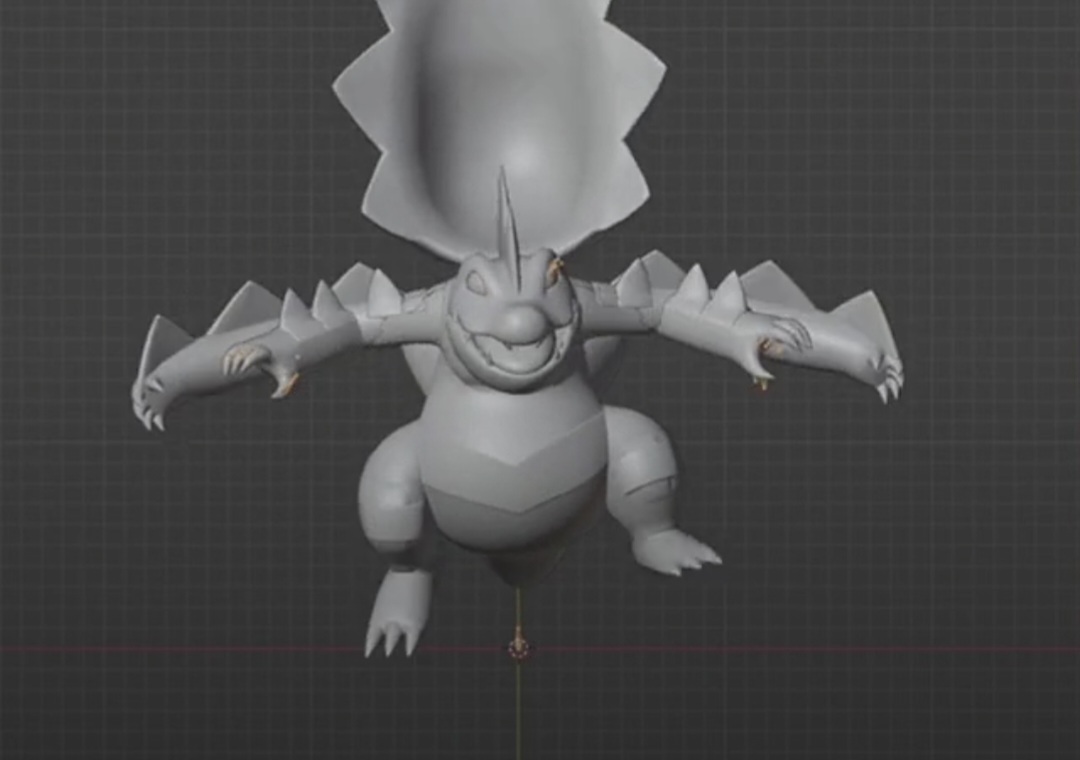Click the 3D cursor on the red axis
This screenshot has width=1080, height=760.
pos(518,648)
